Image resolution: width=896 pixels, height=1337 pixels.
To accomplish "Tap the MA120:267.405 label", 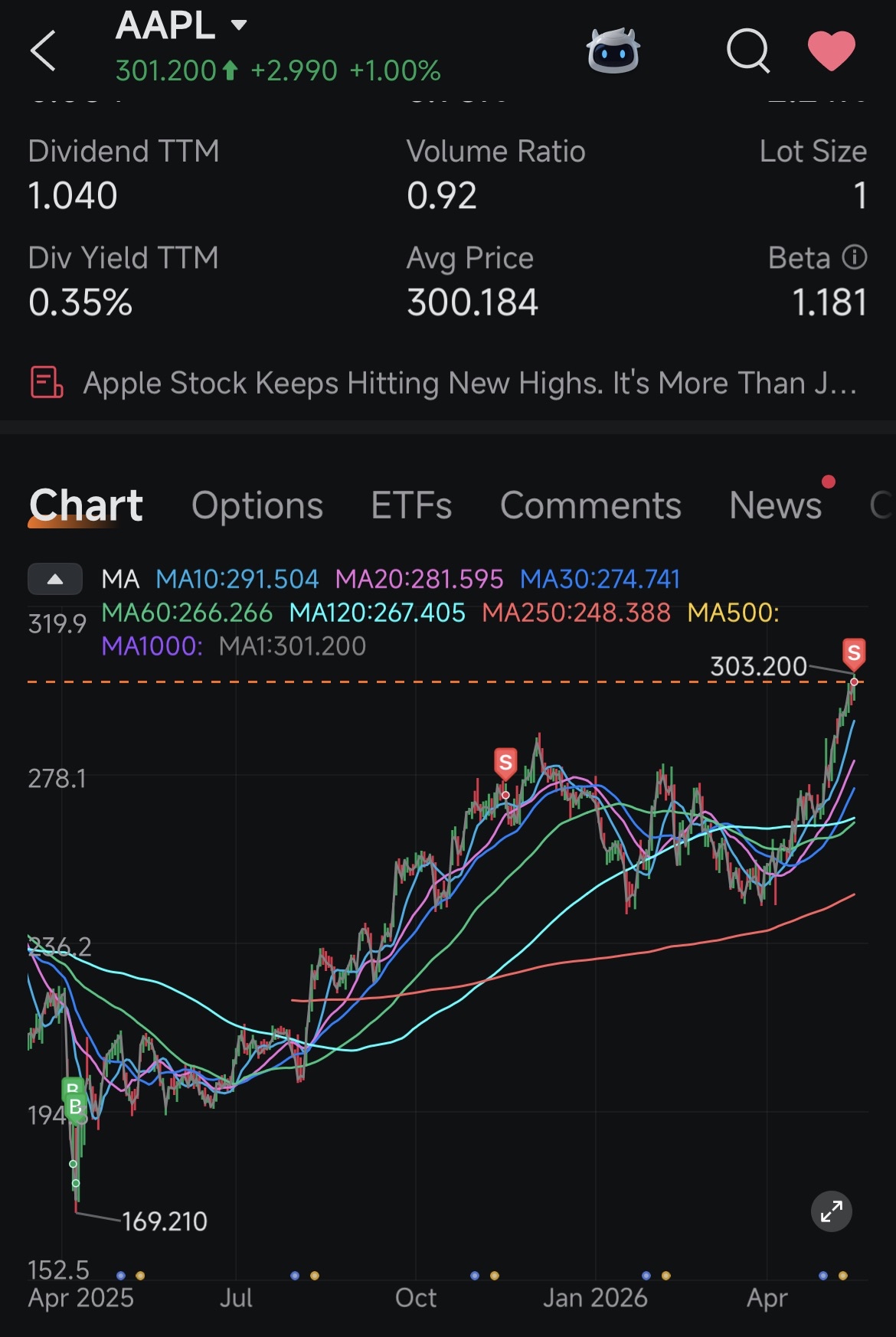I will tap(377, 613).
